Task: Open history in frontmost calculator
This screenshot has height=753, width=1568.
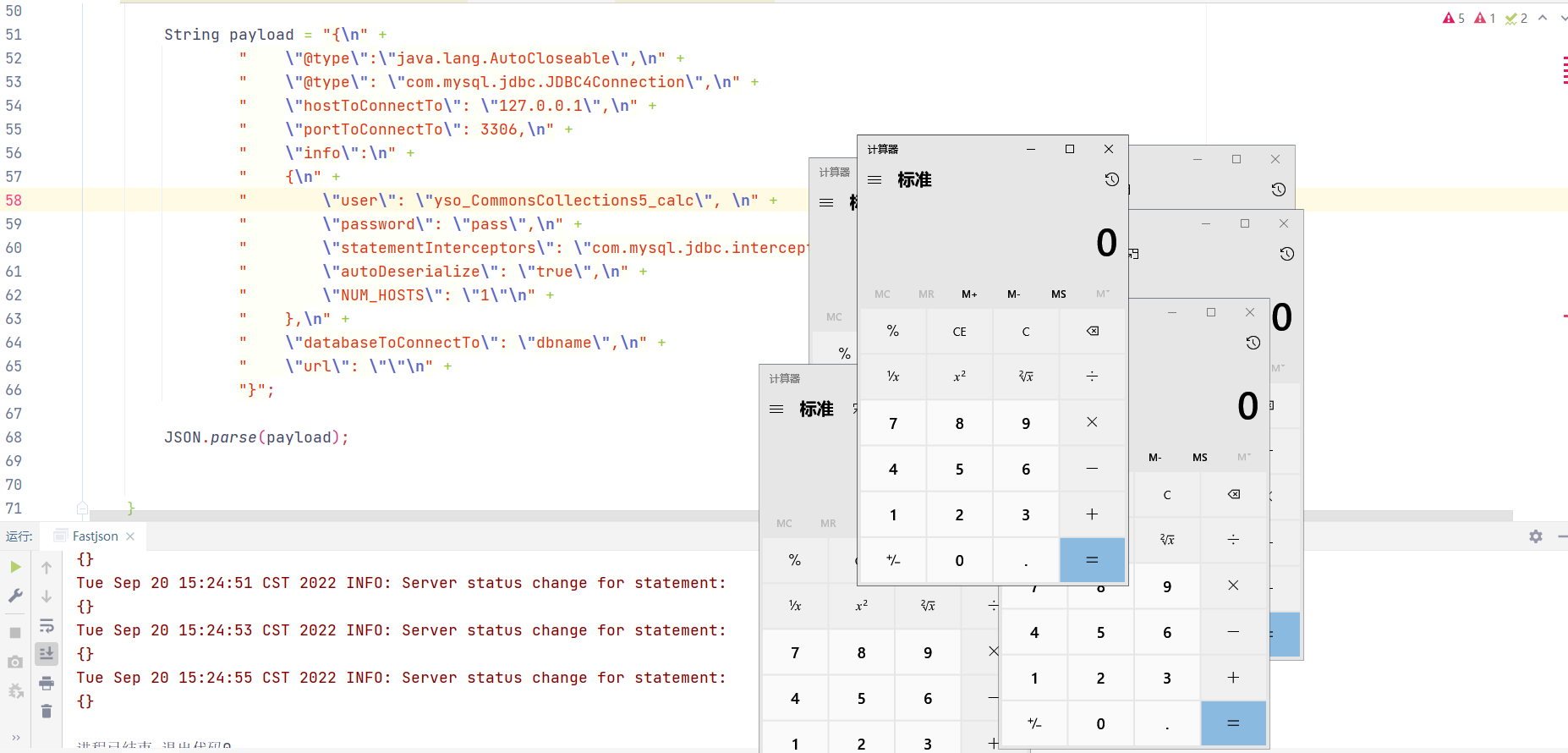Action: click(1111, 179)
